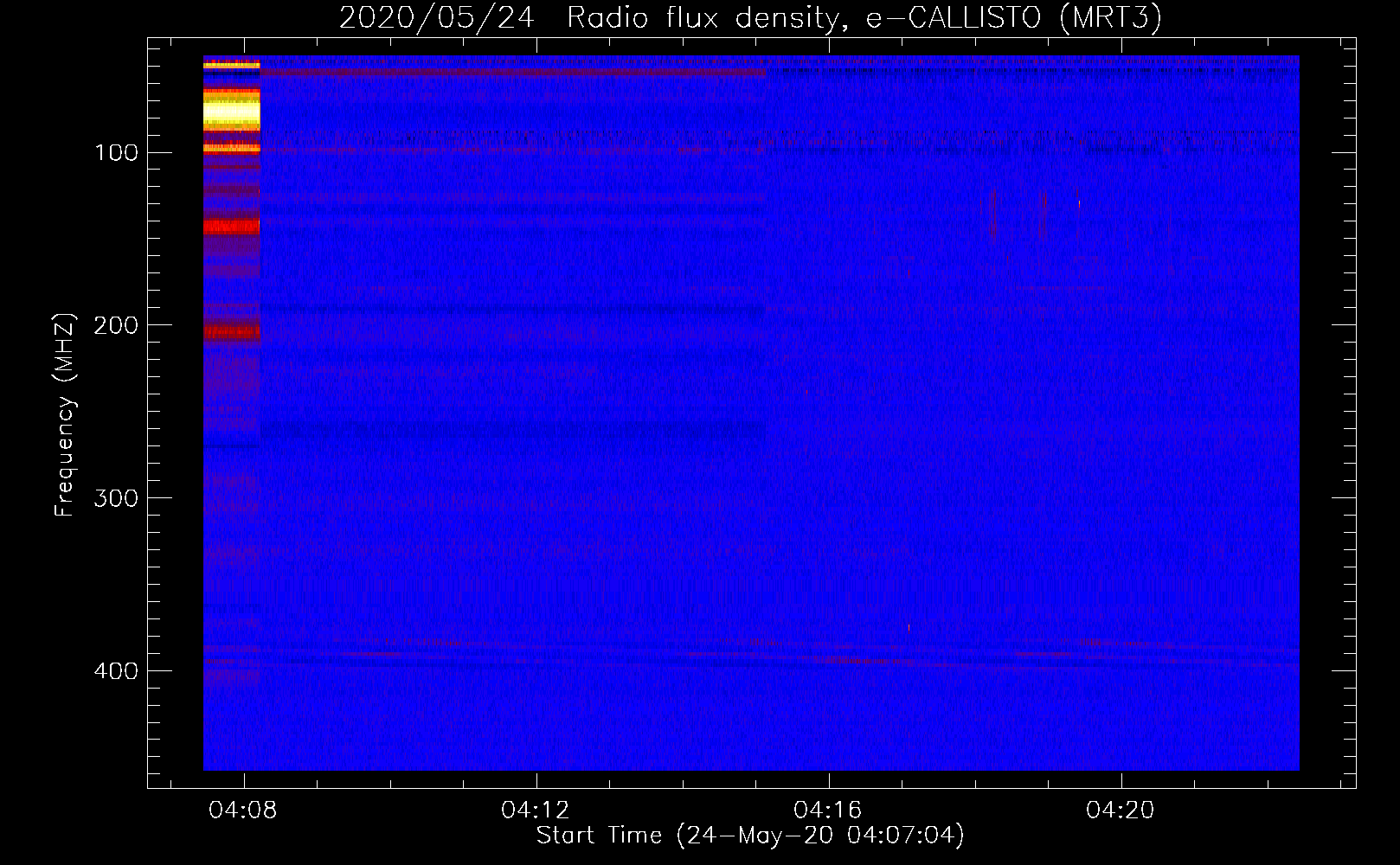The width and height of the screenshot is (1400, 865).
Task: Click the '100' frequency tick label
Action: pos(117,153)
